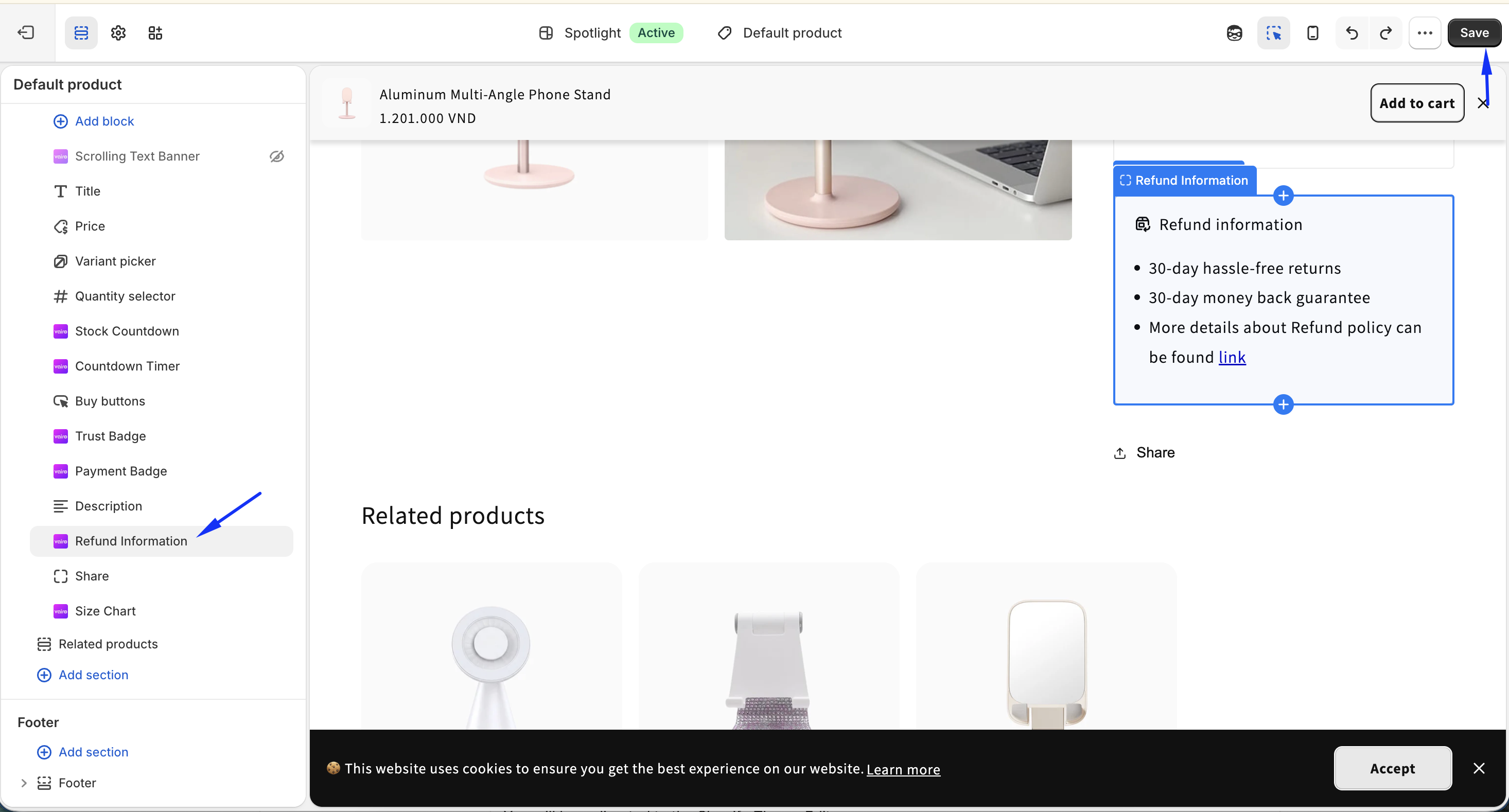Click the exit editor icon
1509x812 pixels.
(x=26, y=33)
